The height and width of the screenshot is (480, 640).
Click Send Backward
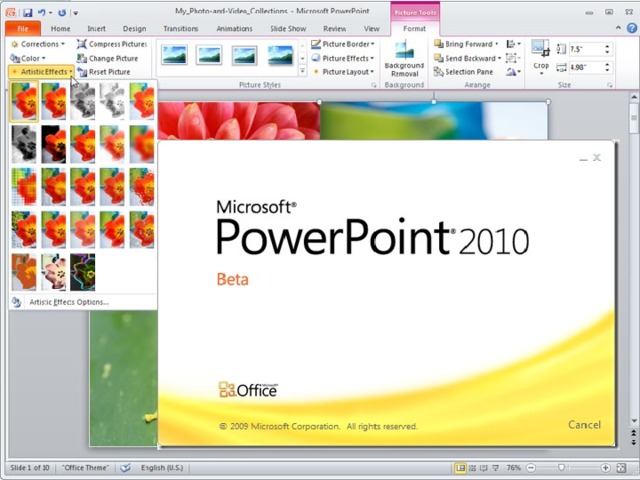tap(467, 58)
